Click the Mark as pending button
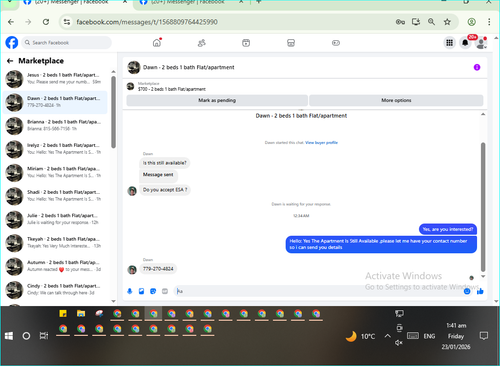This screenshot has height=366, width=500. [x=217, y=100]
